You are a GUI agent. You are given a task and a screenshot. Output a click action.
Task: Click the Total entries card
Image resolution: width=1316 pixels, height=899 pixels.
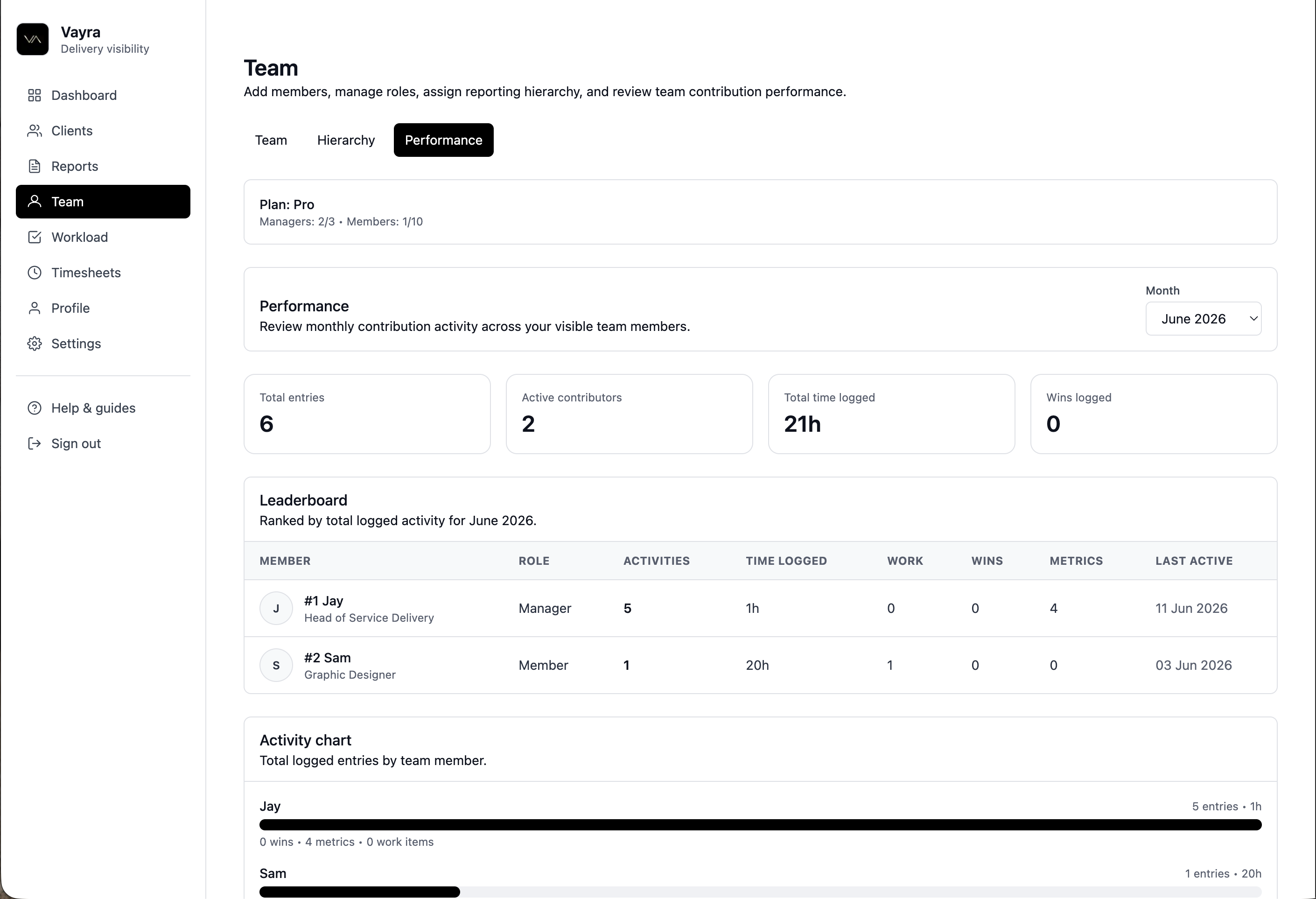coord(367,414)
